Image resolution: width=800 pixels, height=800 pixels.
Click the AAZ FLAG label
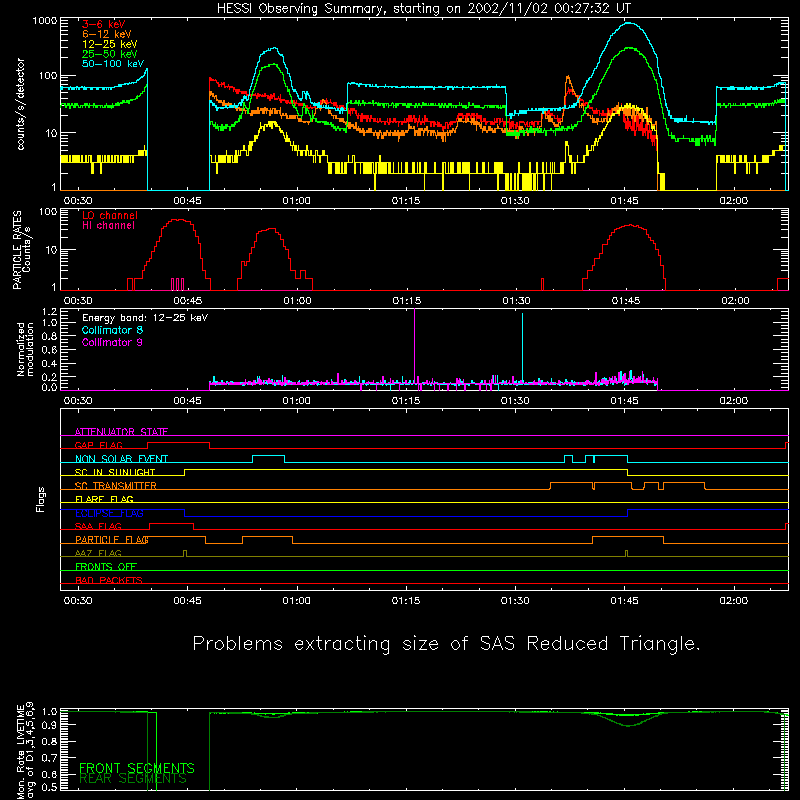98,554
